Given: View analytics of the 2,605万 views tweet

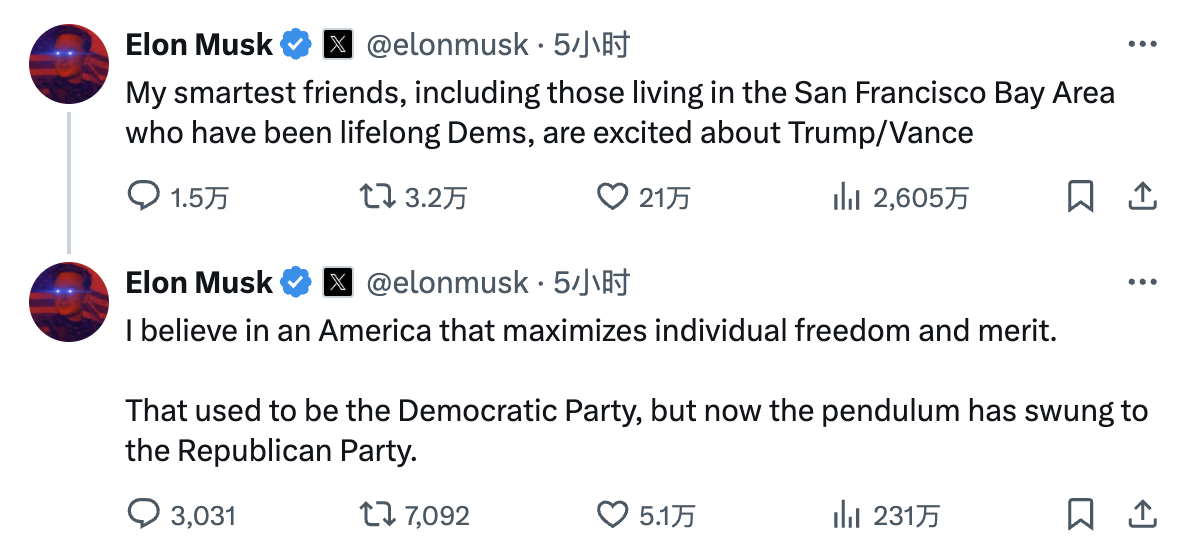Looking at the screenshot, I should (x=846, y=198).
